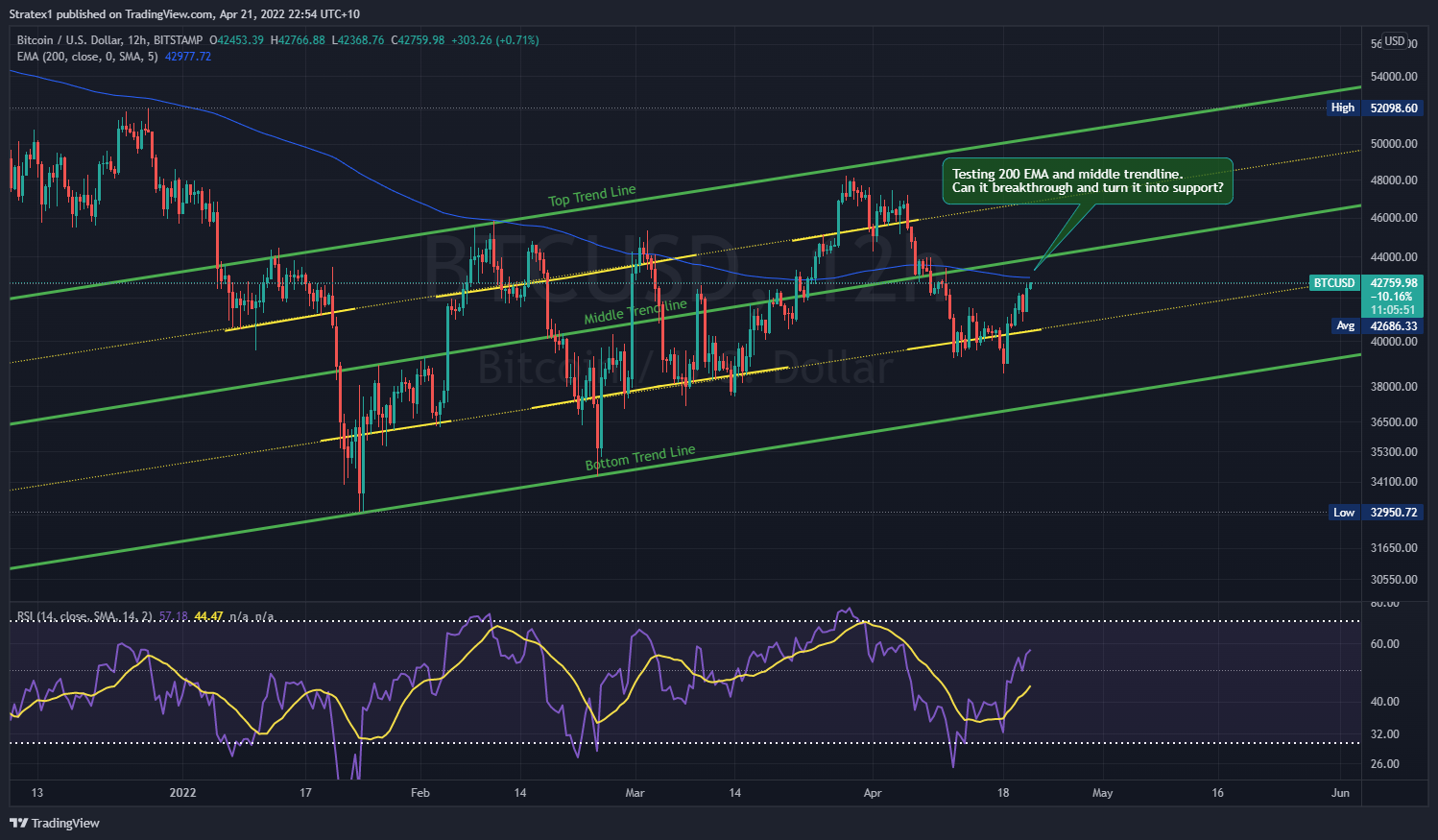Click 40000.00 on the price axis
Screen dimensions: 1438x840
[x=1394, y=342]
